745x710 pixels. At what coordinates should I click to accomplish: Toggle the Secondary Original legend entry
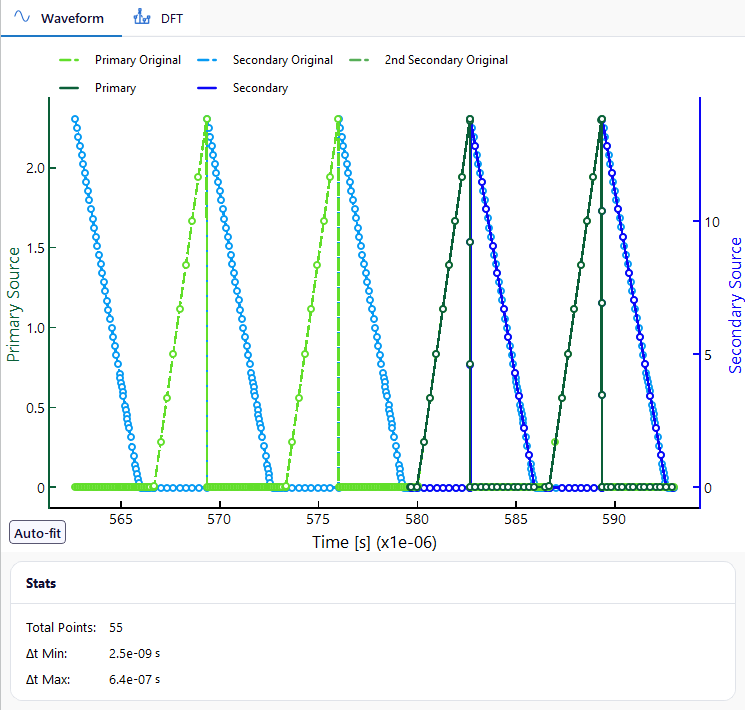click(265, 60)
